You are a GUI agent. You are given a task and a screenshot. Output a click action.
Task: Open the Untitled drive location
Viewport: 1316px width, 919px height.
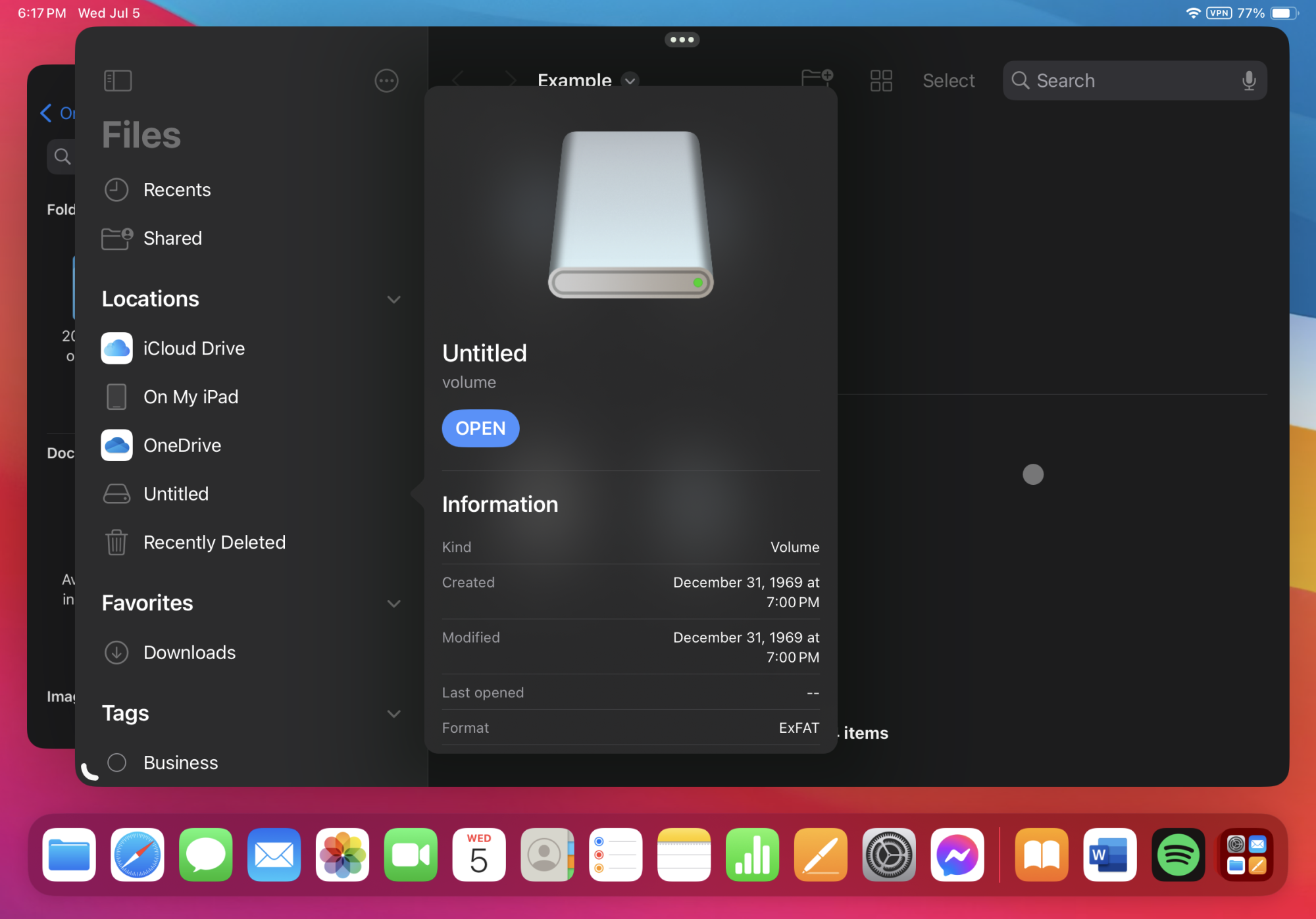(176, 494)
